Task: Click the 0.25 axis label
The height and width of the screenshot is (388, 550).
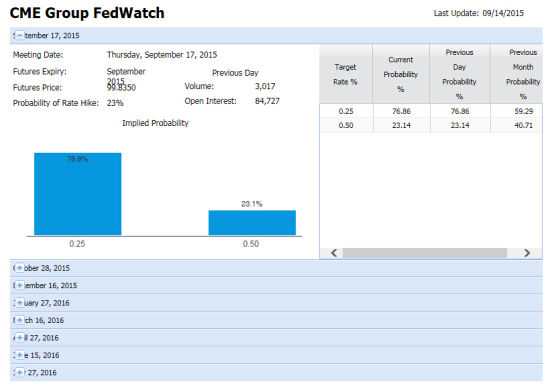Action: click(x=77, y=244)
